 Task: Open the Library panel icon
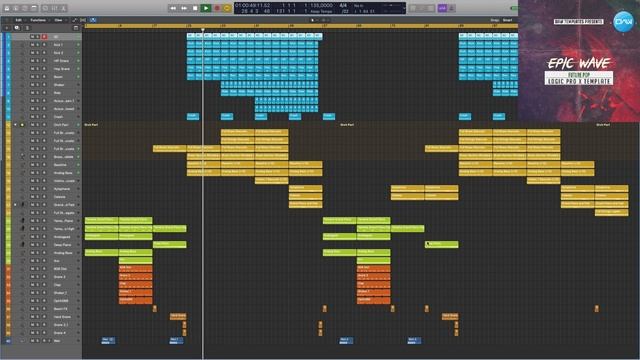(x=7, y=8)
